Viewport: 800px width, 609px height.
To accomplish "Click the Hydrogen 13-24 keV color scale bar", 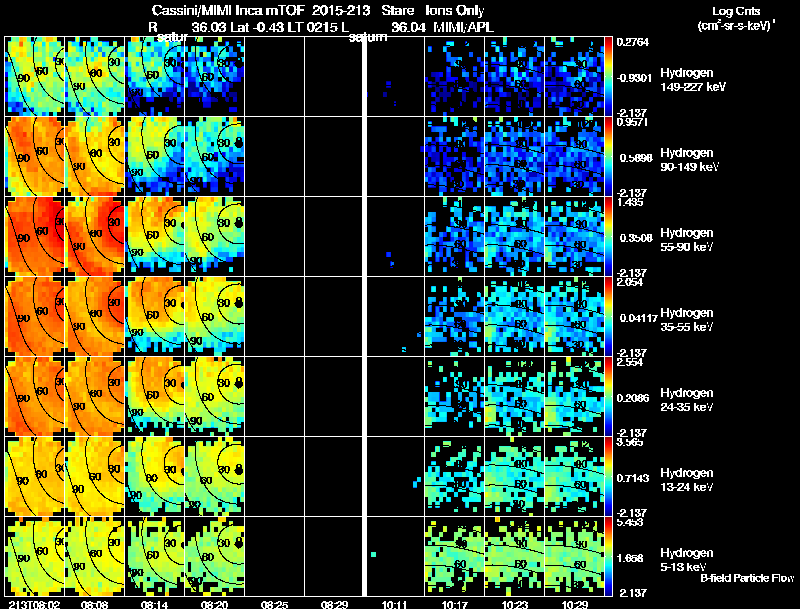I will [x=608, y=477].
